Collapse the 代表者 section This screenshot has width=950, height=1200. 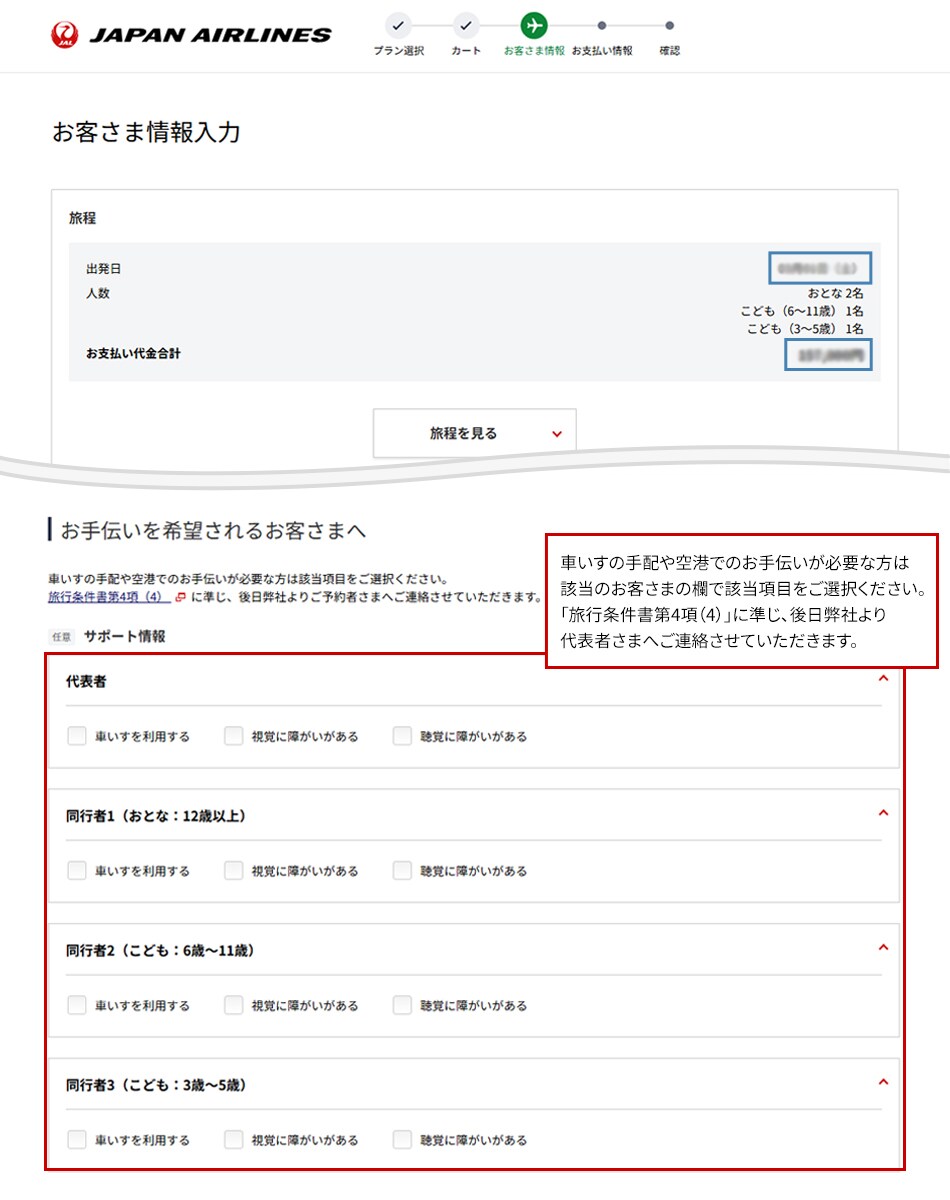click(x=882, y=679)
